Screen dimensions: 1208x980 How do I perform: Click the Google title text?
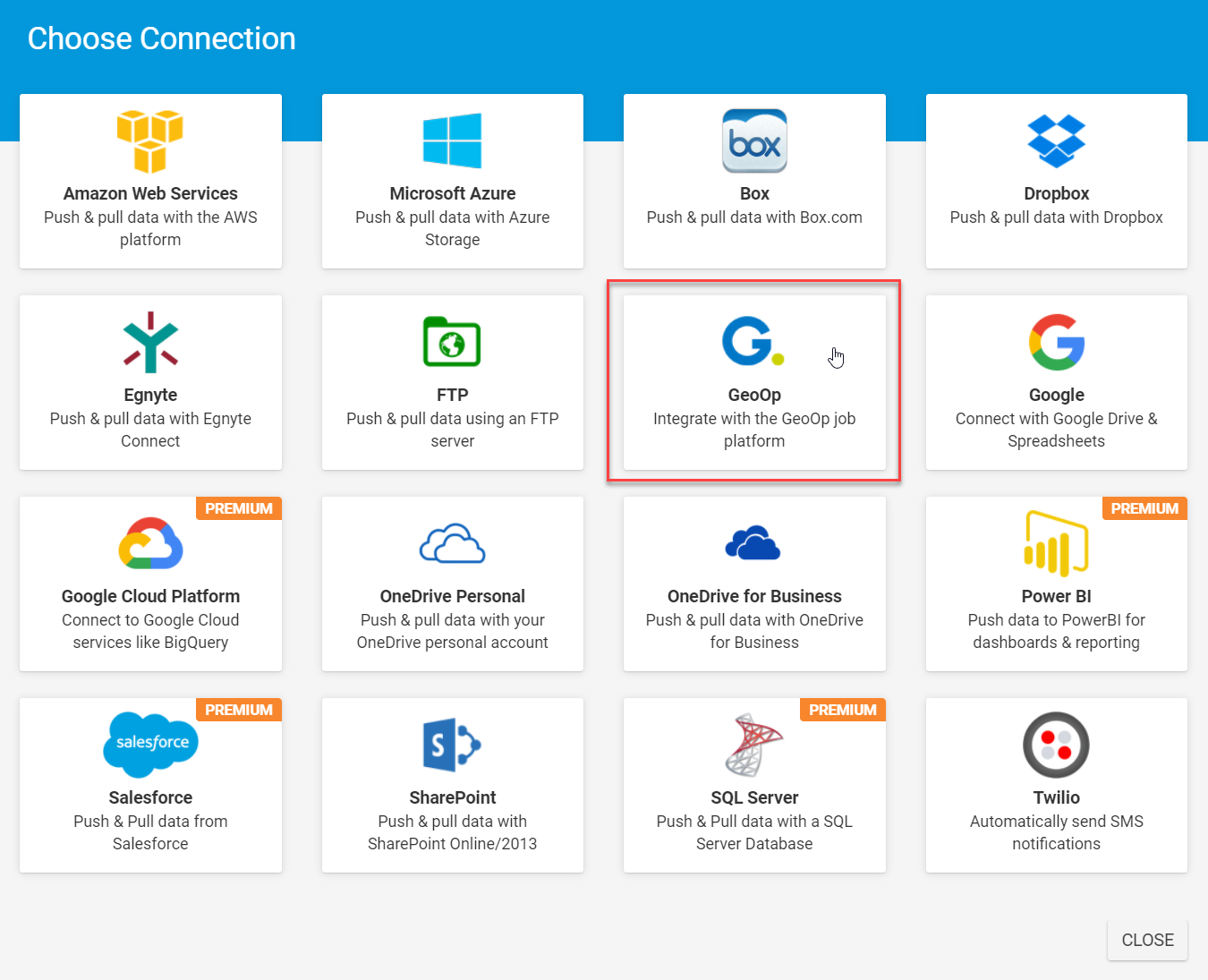point(1057,395)
